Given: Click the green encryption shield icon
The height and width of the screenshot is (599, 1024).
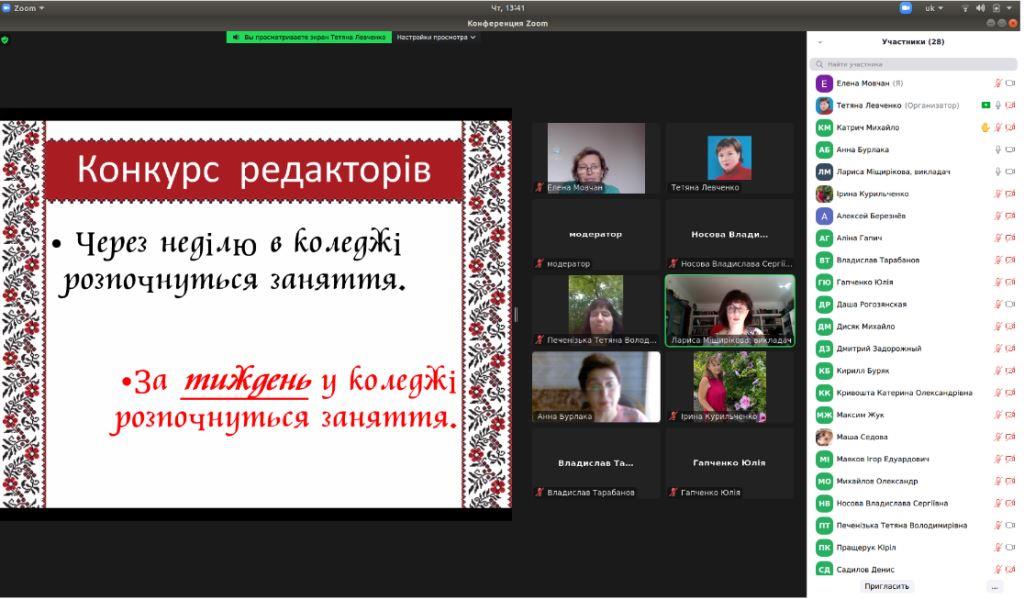Looking at the screenshot, I should (5, 40).
